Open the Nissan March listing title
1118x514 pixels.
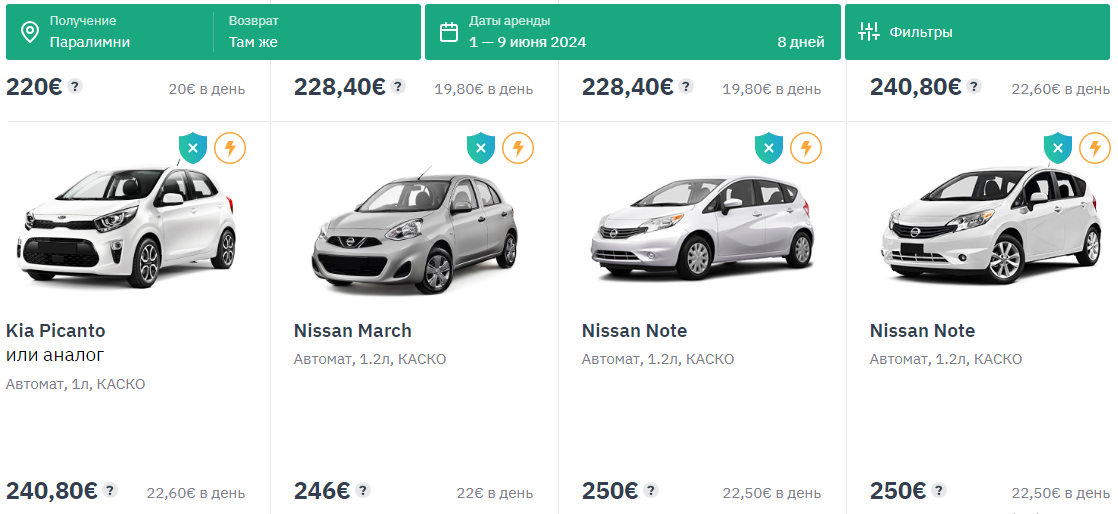[x=353, y=331]
